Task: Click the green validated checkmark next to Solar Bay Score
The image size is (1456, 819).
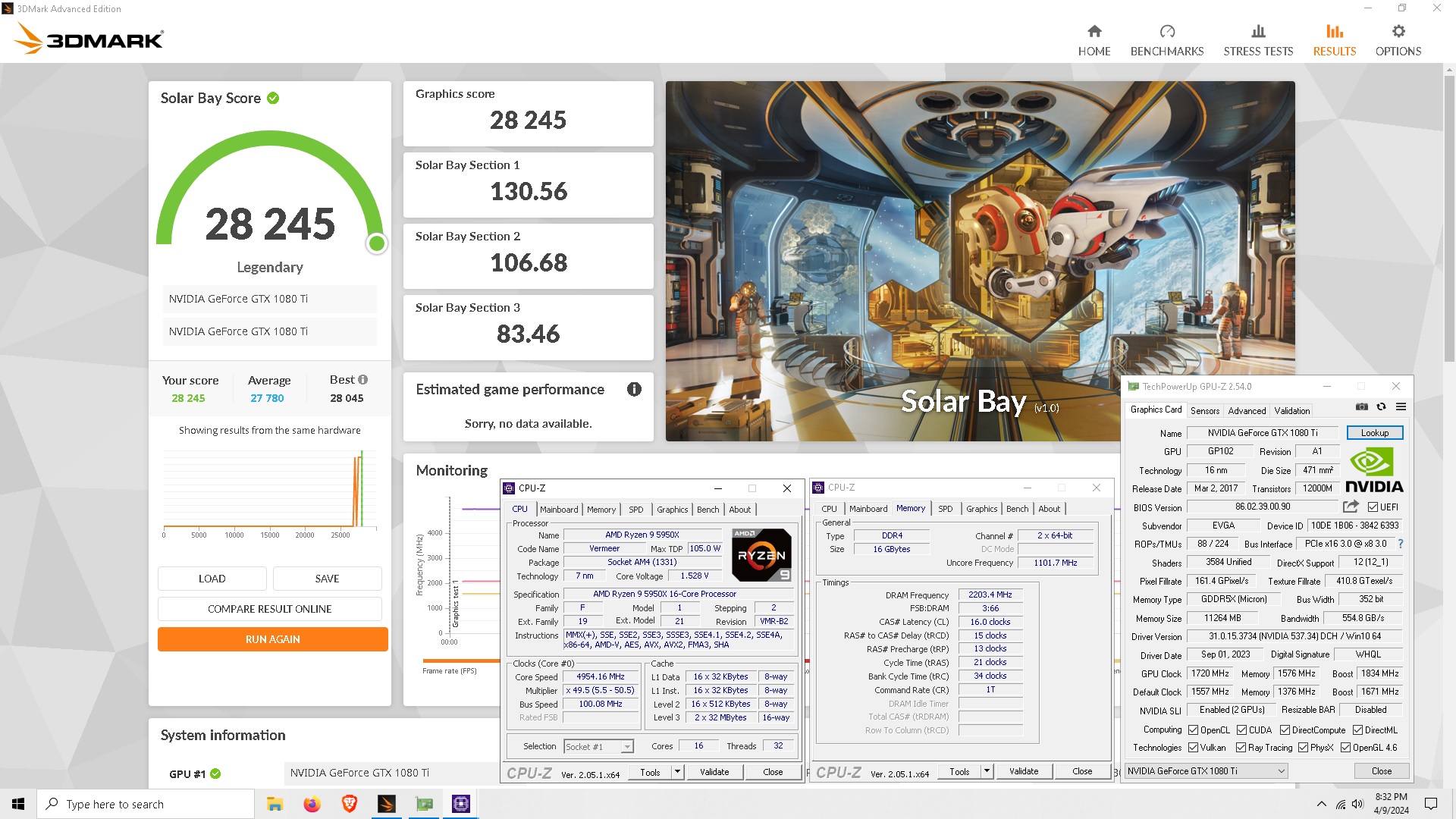Action: tap(273, 98)
